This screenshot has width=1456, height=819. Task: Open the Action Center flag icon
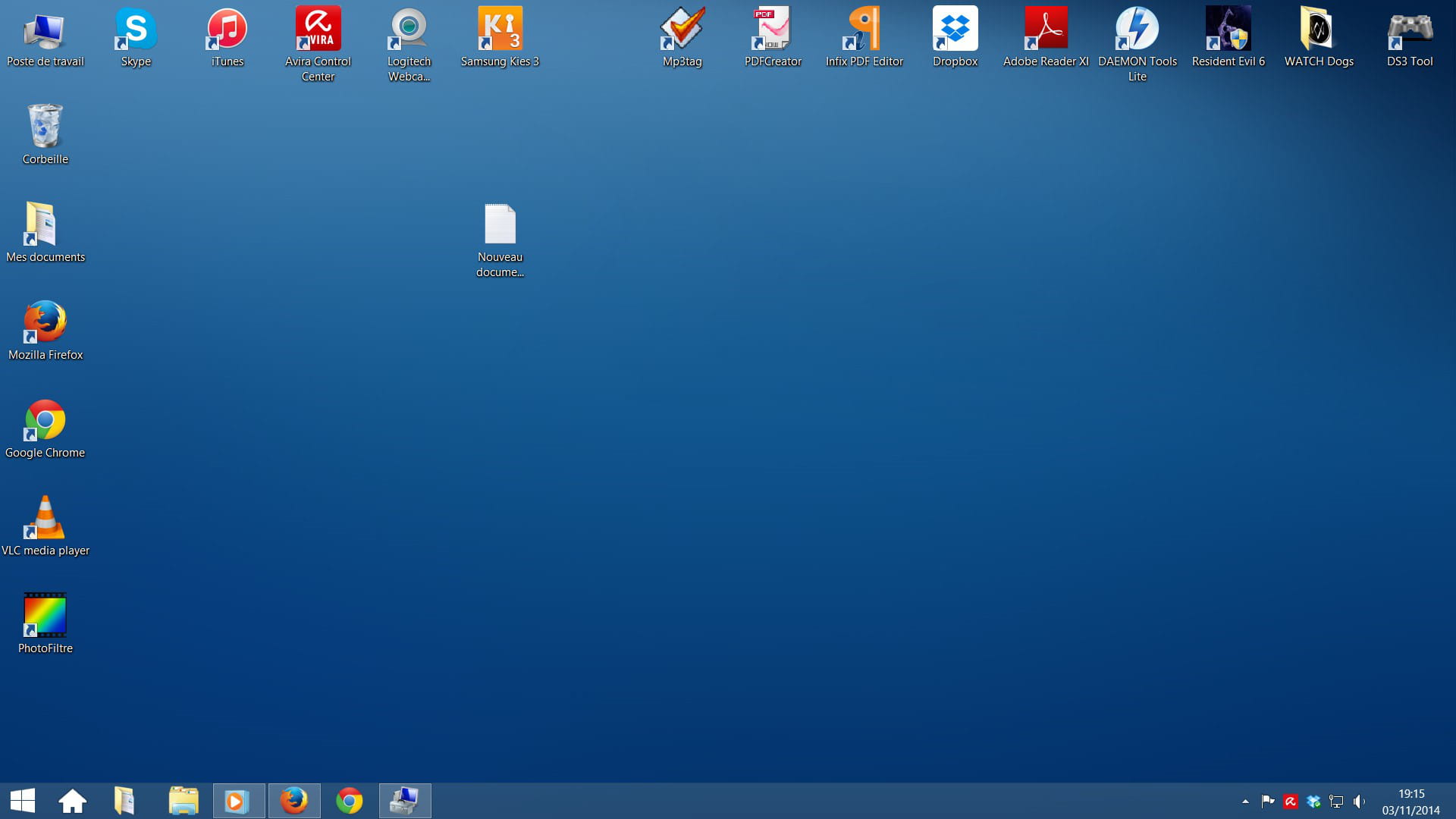(x=1267, y=802)
